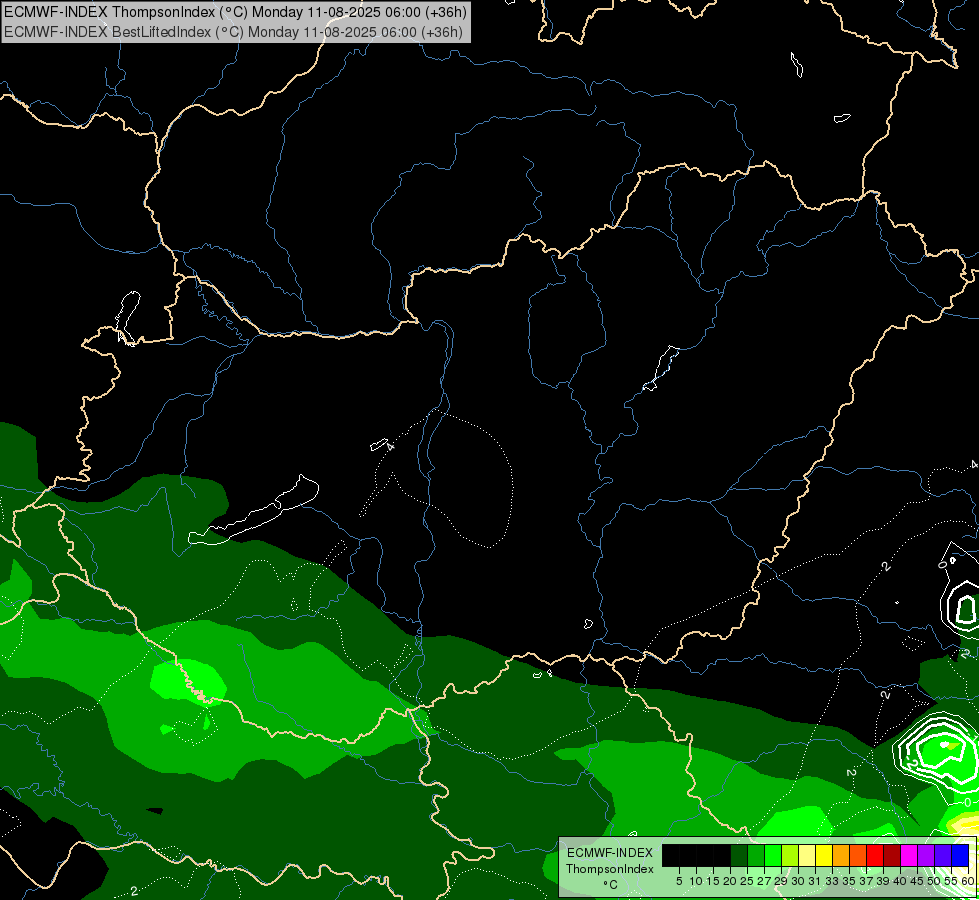This screenshot has height=900, width=979.
Task: Click the legend tick value 29
Action: point(780,881)
